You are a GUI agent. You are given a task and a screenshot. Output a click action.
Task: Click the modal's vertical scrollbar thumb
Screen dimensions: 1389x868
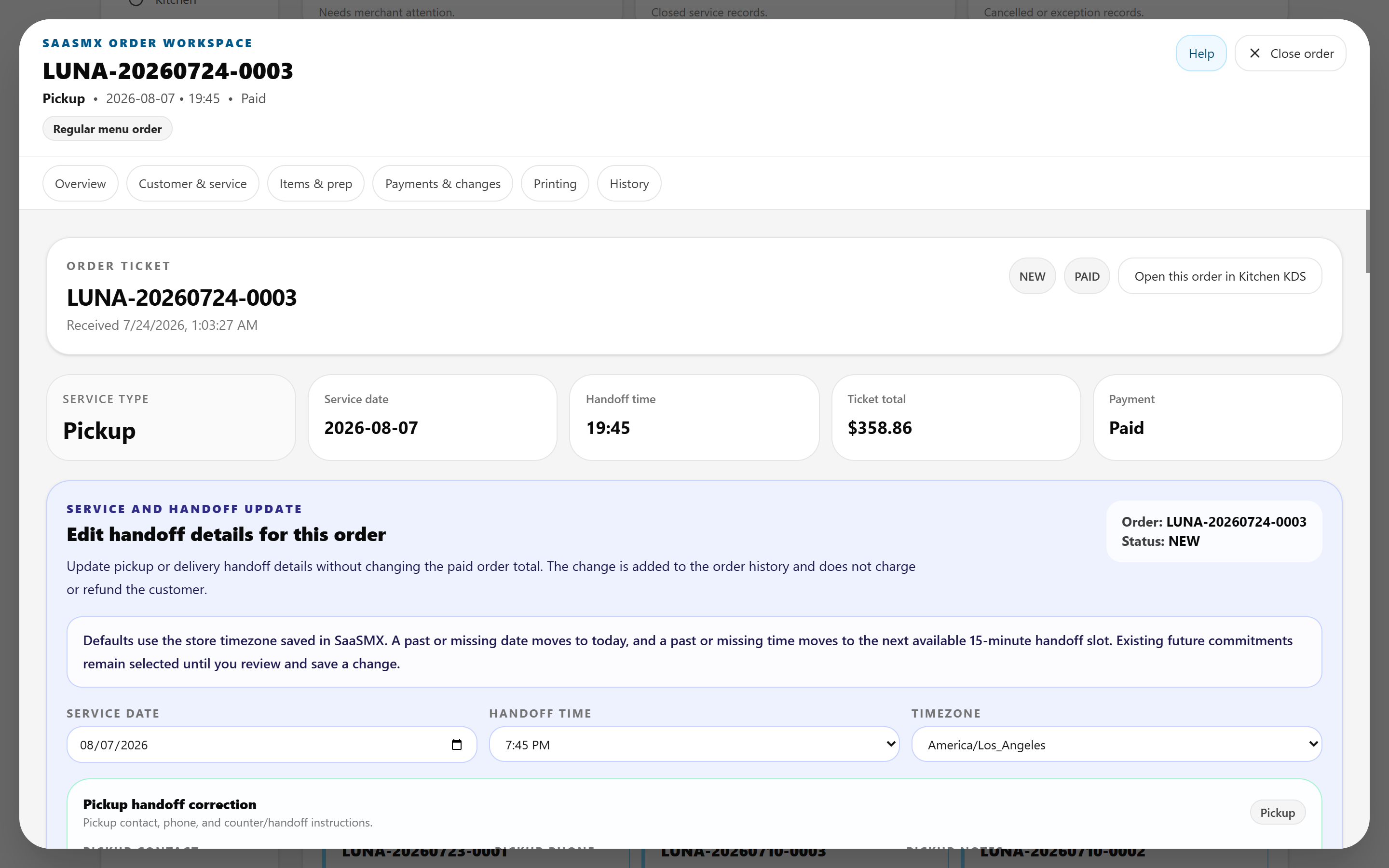pos(1367,241)
